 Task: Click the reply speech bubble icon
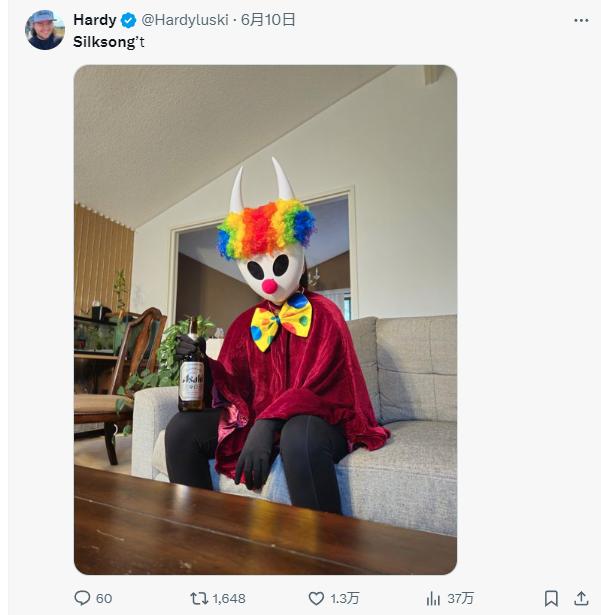[x=82, y=598]
